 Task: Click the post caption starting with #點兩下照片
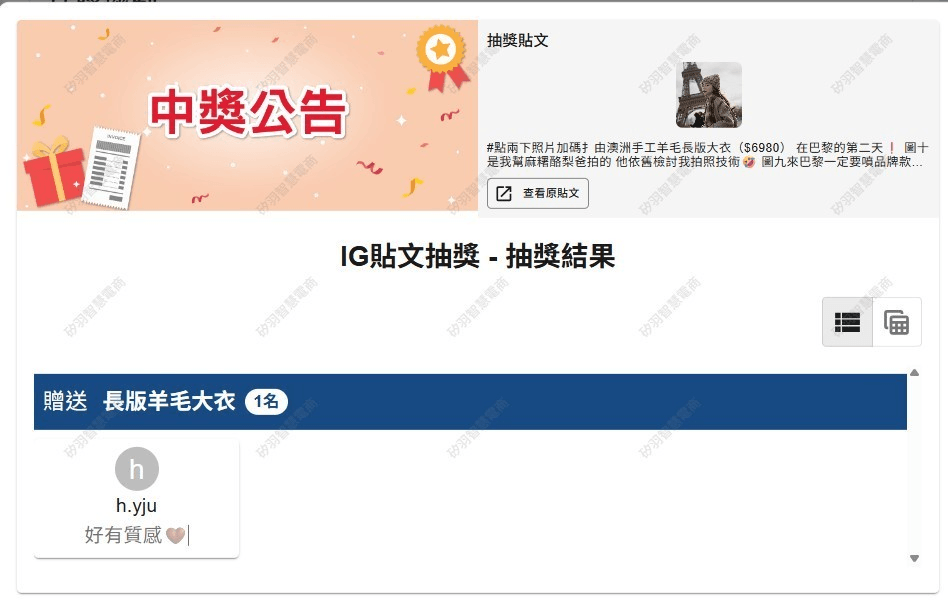[707, 155]
